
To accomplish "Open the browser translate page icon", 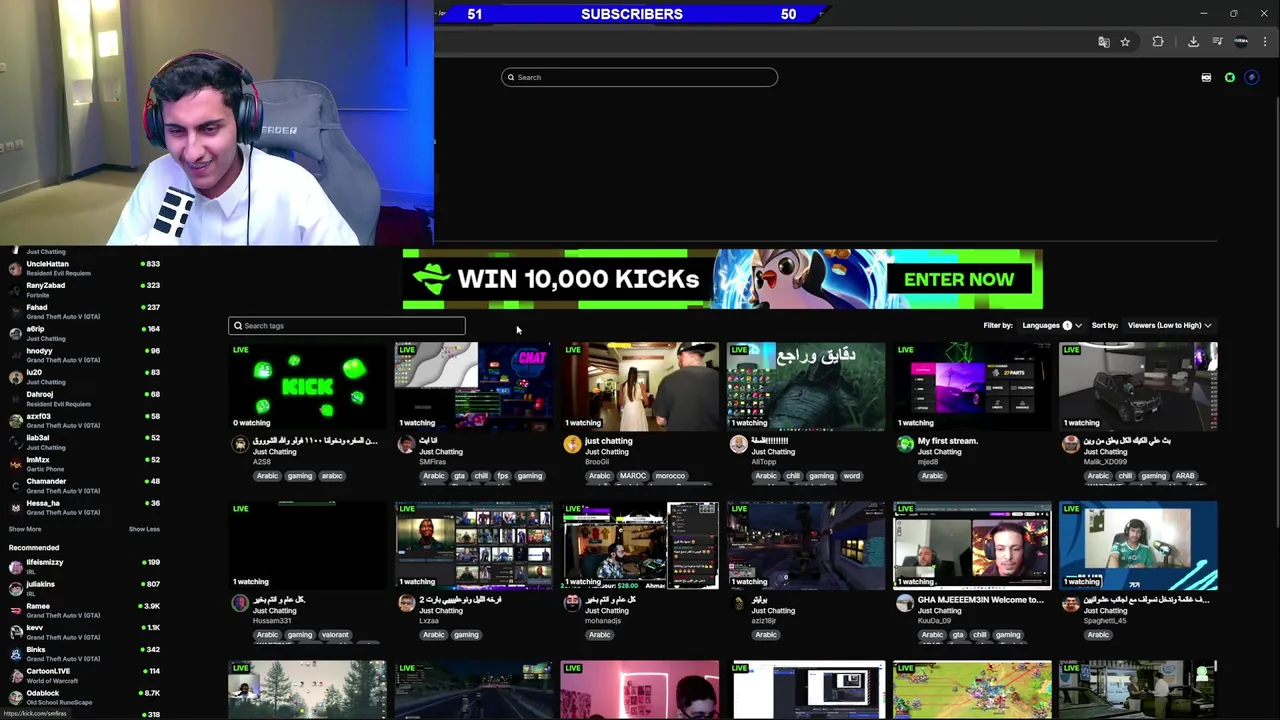I will click(x=1104, y=42).
